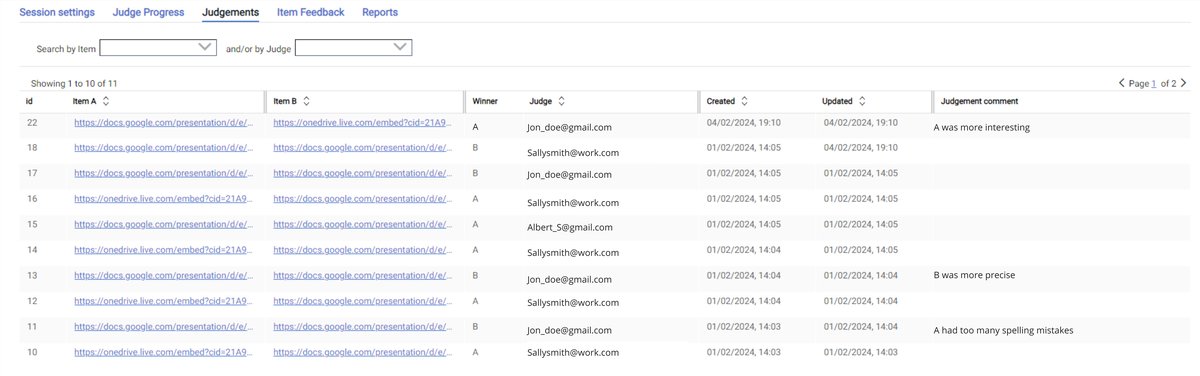Open Item B link in row 10
The height and width of the screenshot is (376, 1200).
362,351
